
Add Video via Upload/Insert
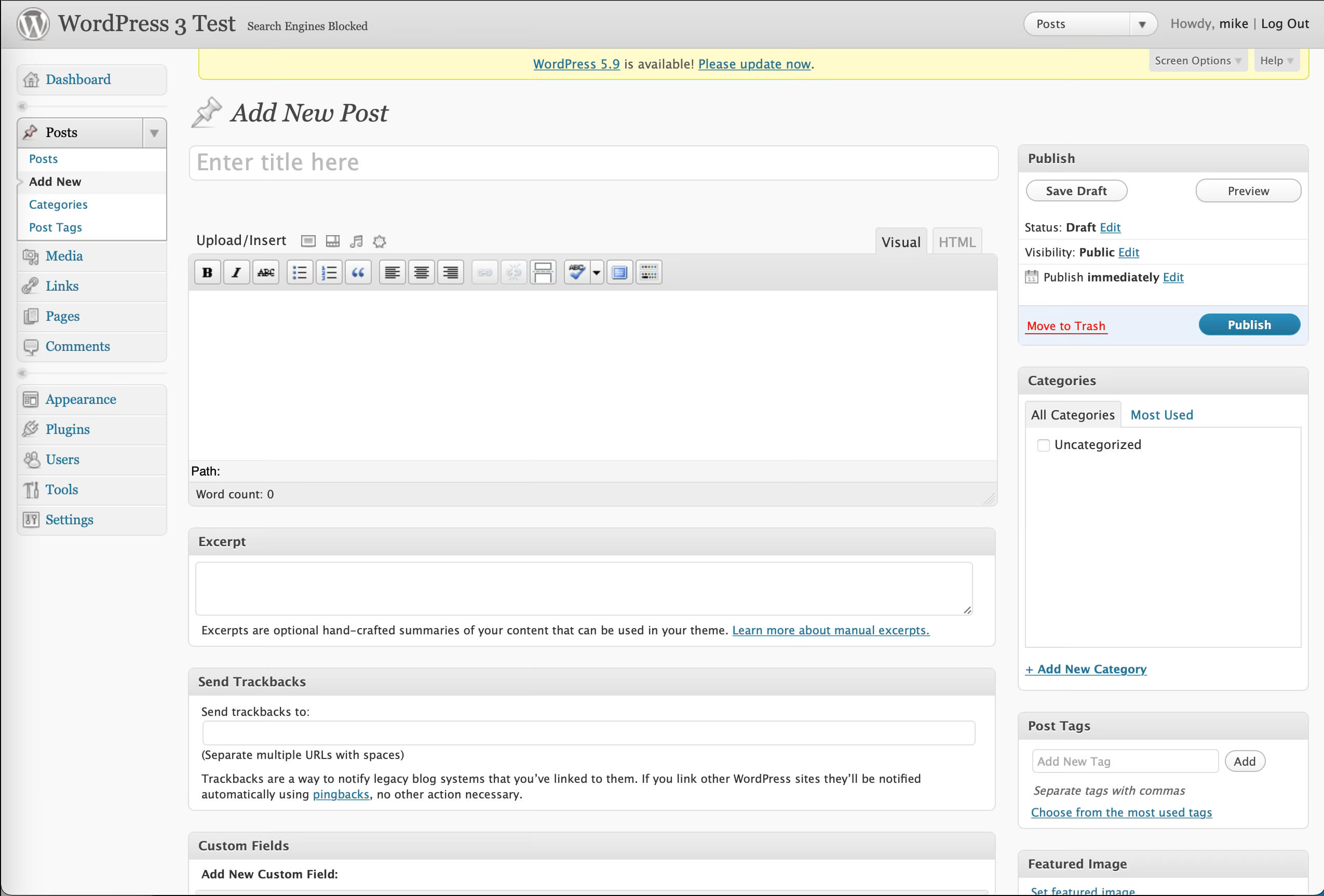333,241
